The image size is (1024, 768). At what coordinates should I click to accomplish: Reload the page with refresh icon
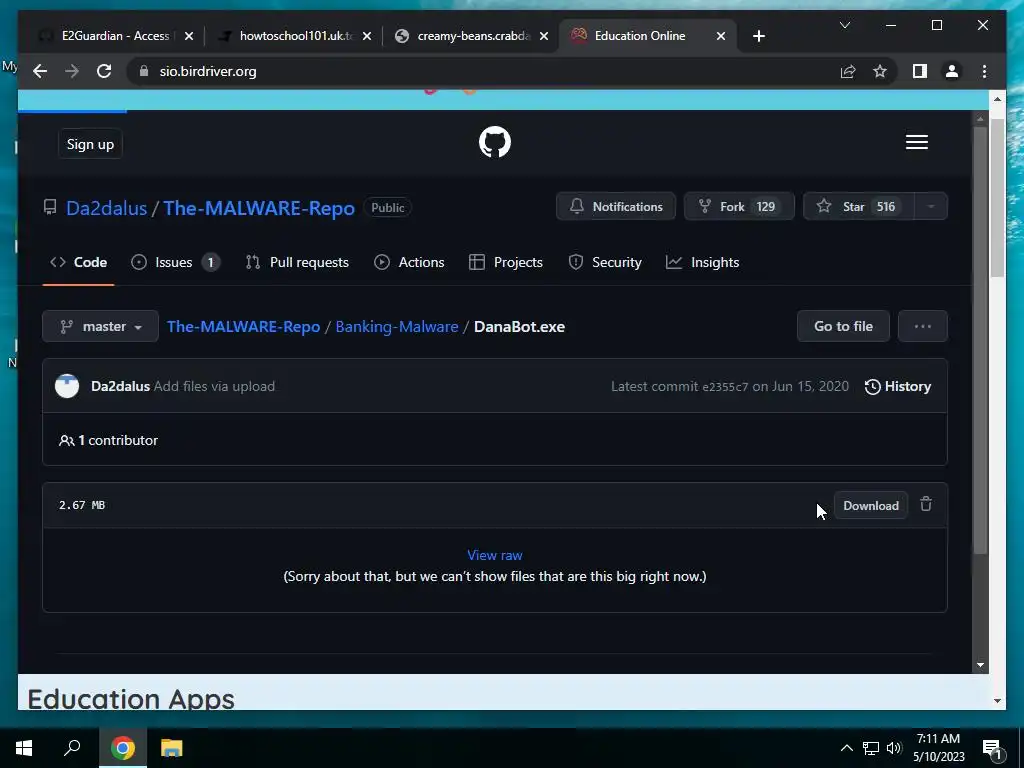click(x=104, y=71)
